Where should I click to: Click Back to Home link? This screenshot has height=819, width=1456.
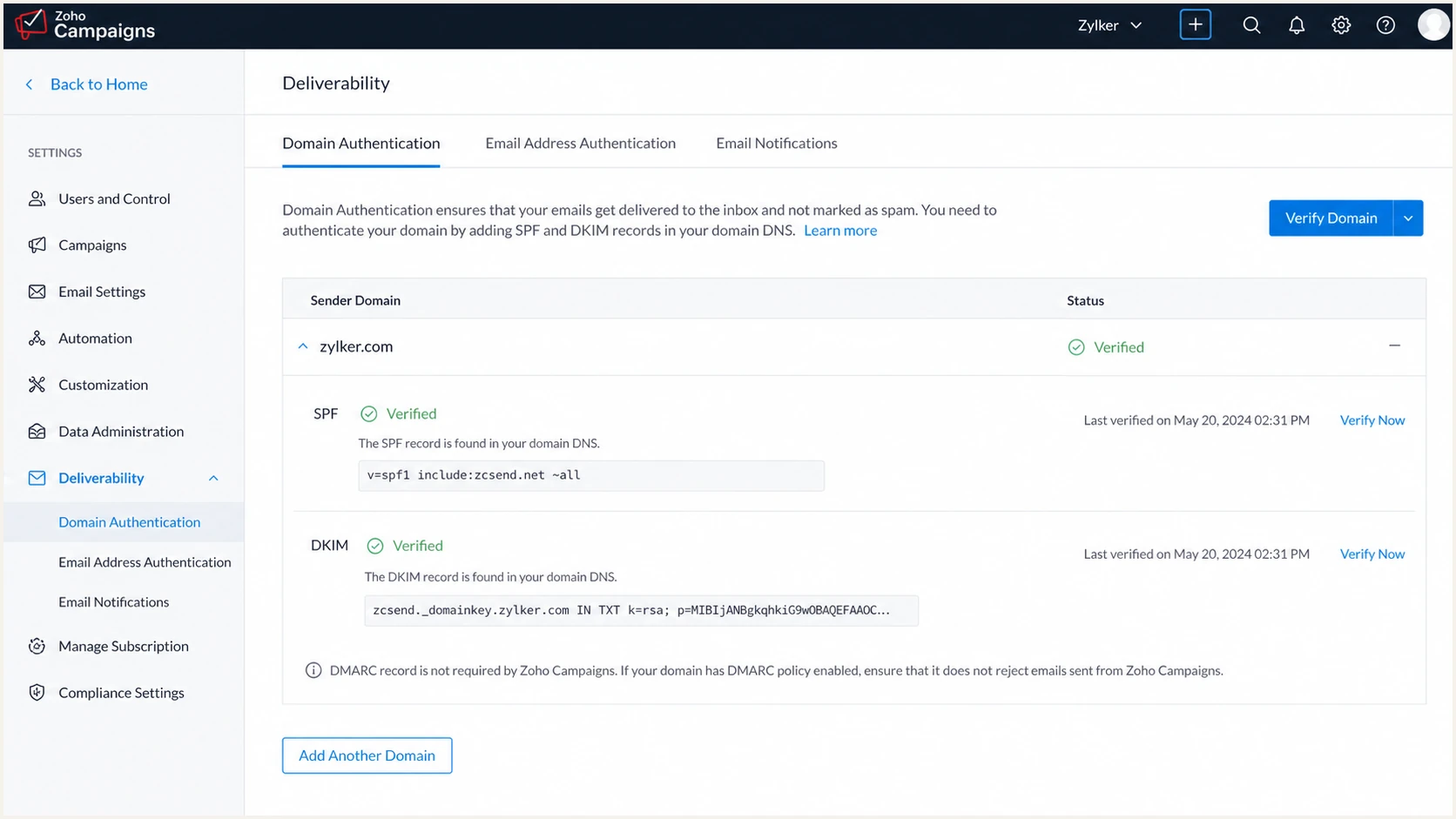[99, 84]
